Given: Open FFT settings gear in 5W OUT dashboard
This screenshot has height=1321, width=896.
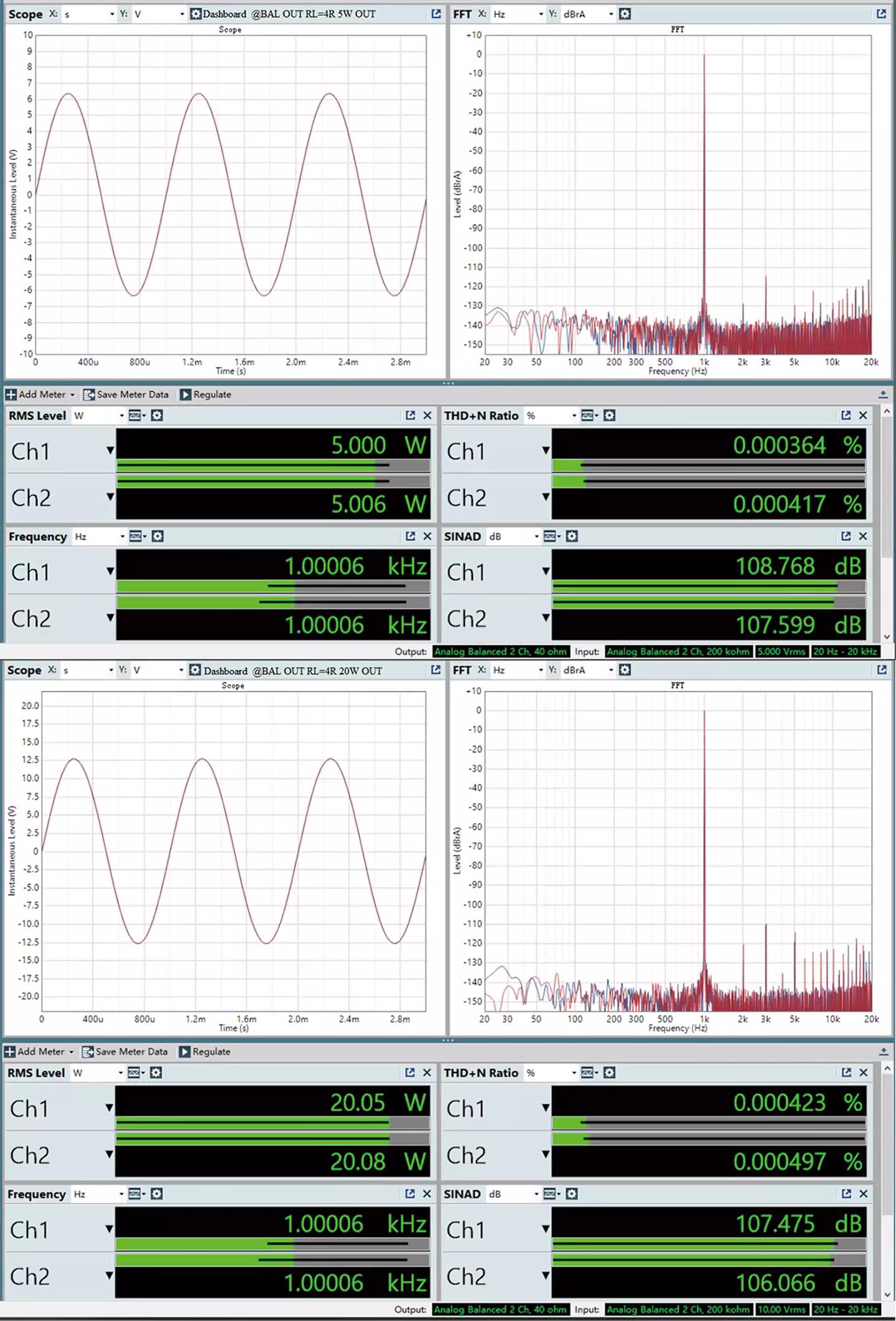Looking at the screenshot, I should click(625, 14).
